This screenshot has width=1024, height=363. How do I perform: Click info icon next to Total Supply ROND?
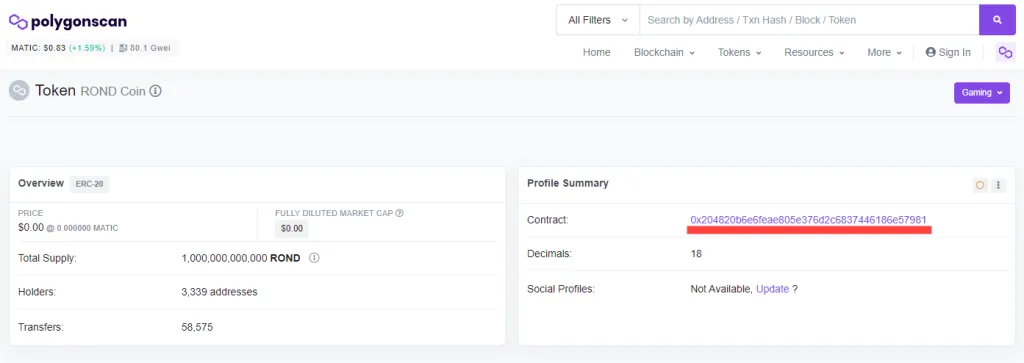313,258
